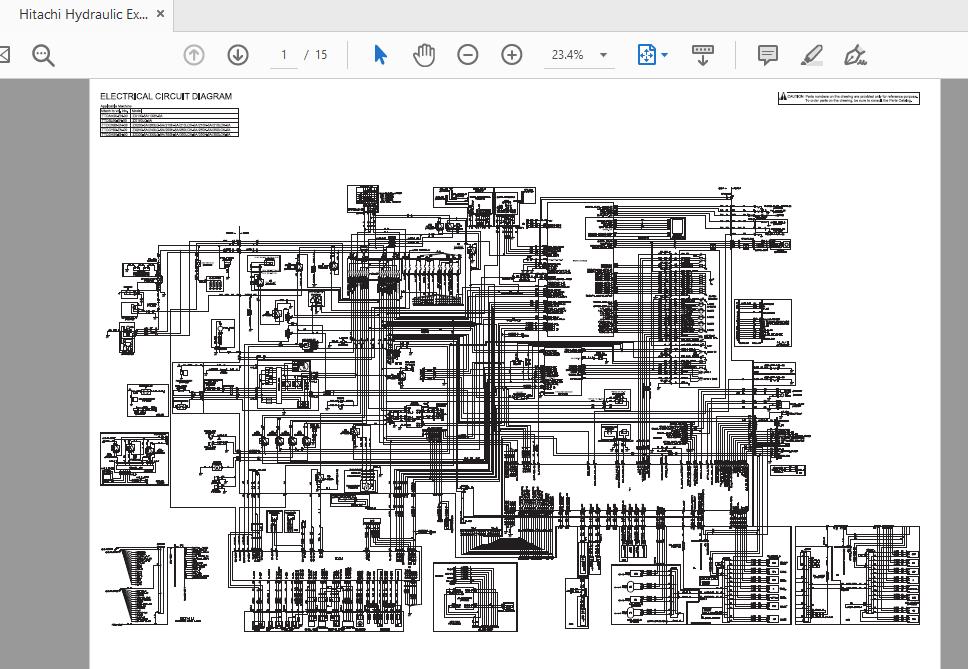Add a comment with the note tool
This screenshot has width=968, height=669.
pyautogui.click(x=767, y=55)
